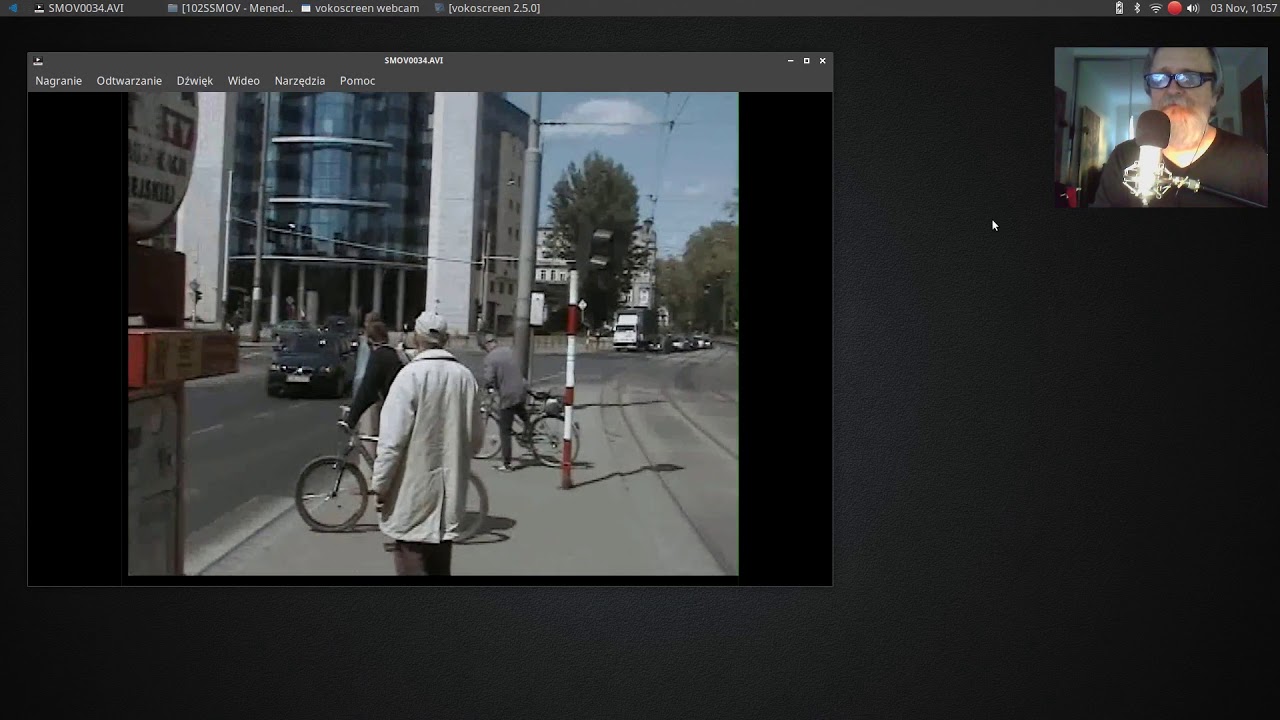The width and height of the screenshot is (1280, 720).
Task: Click the Bluetooth tray icon
Action: pyautogui.click(x=1137, y=8)
